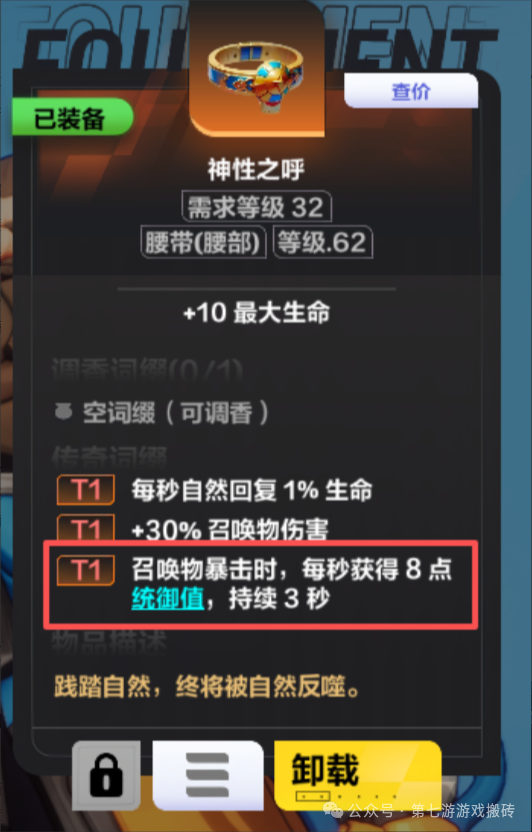This screenshot has width=532, height=832.
Task: Tap the yellow 卸载 unequip button
Action: tap(357, 774)
